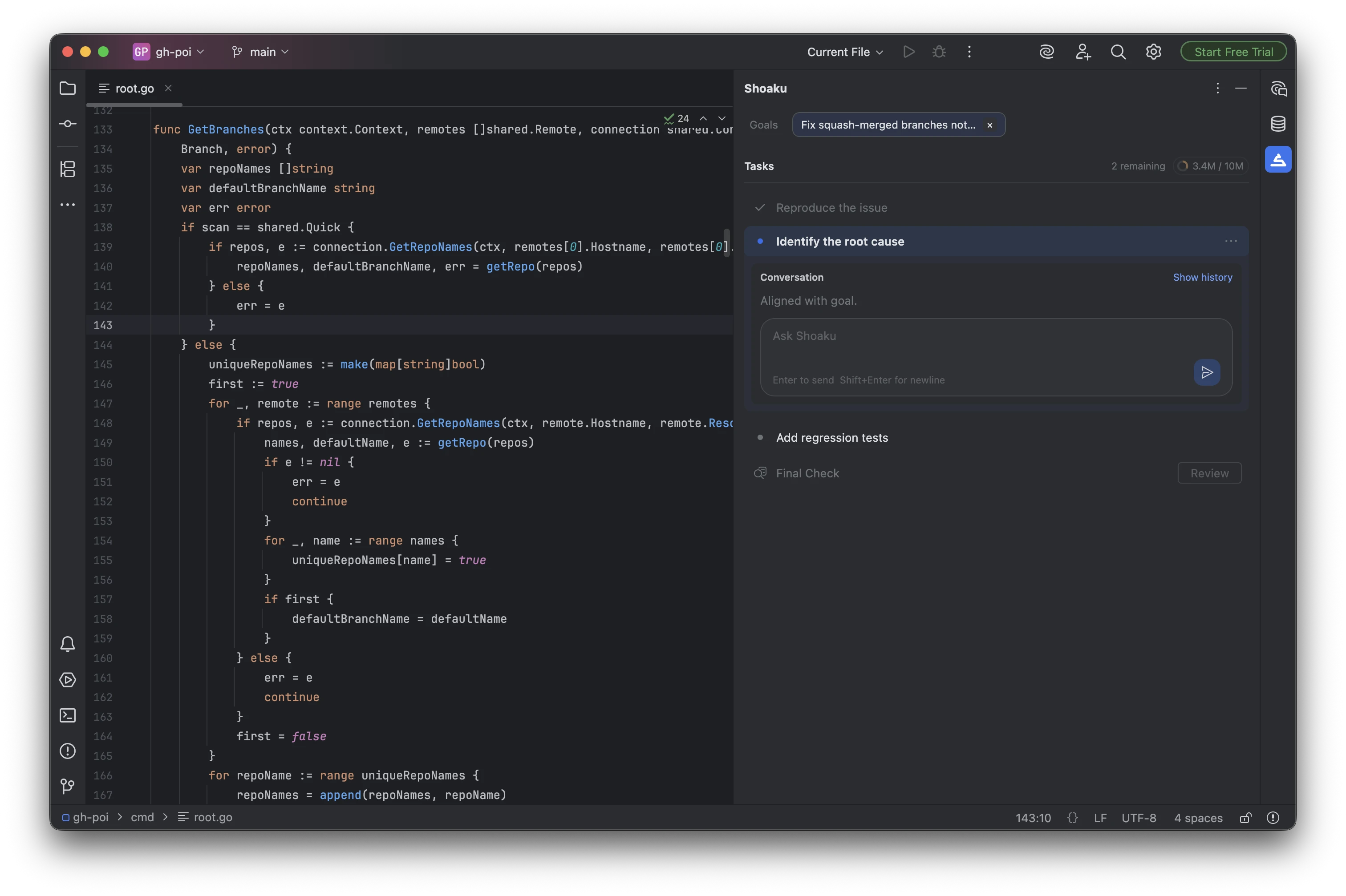Click 'defaultBranchName = defaultName' on line 158
The width and height of the screenshot is (1346, 896).
pyautogui.click(x=399, y=619)
